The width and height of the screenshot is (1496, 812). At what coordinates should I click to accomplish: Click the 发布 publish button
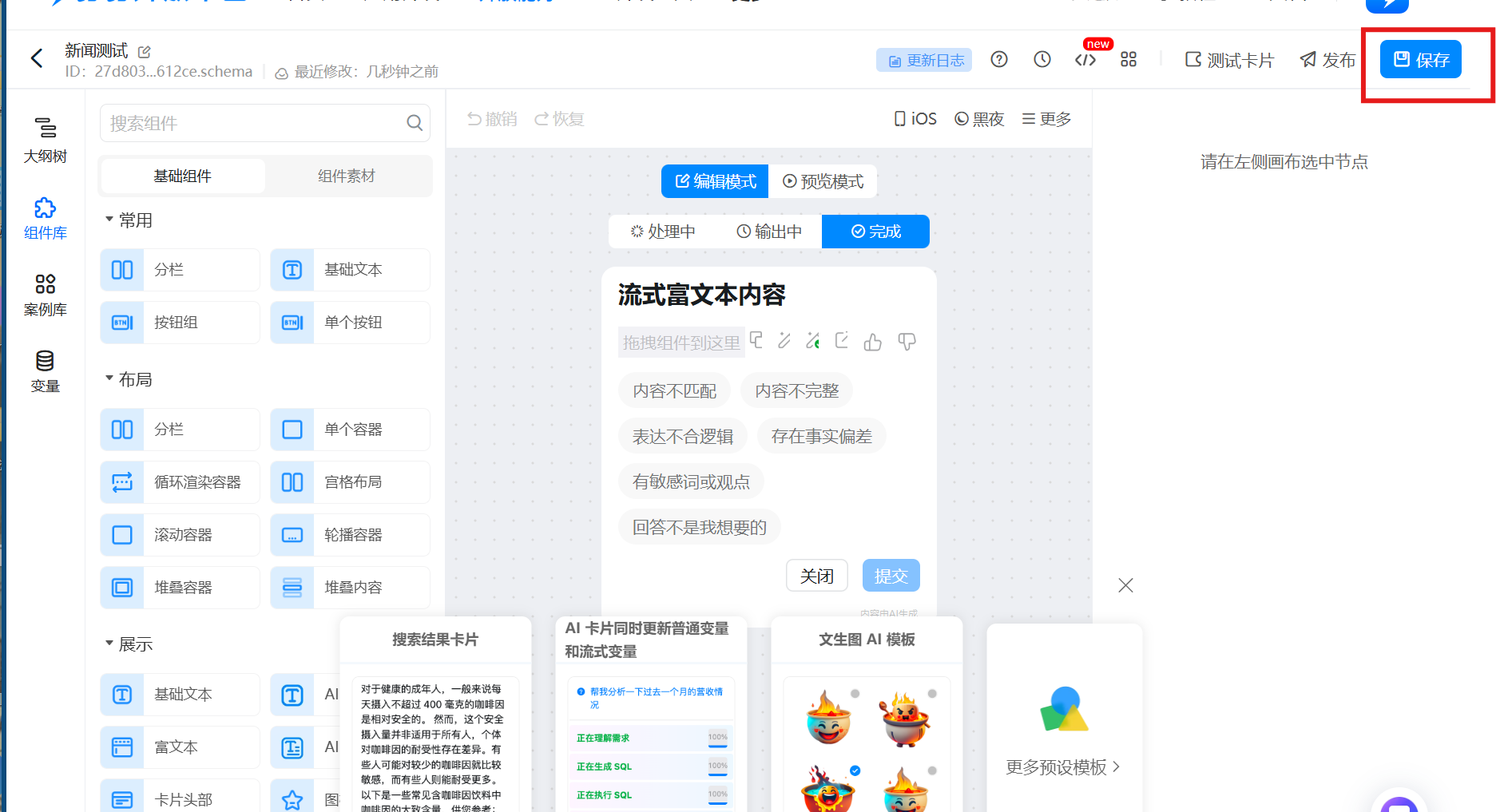(1327, 60)
